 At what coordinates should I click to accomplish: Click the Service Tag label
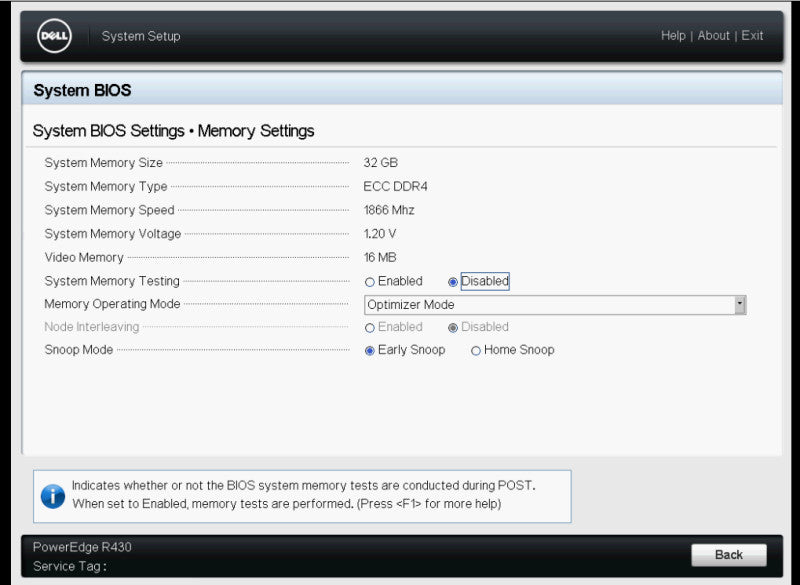[x=69, y=566]
